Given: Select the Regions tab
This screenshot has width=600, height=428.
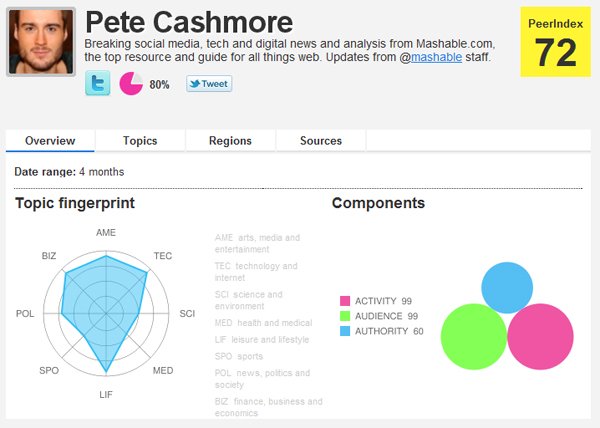Looking at the screenshot, I should point(230,141).
